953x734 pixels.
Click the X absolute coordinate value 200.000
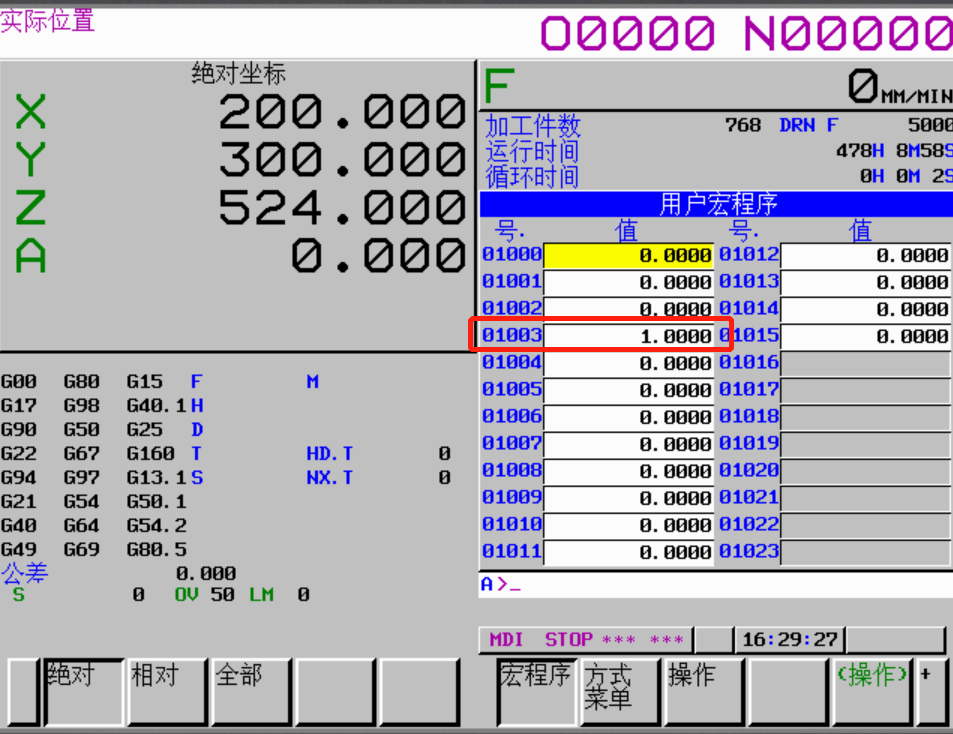(x=342, y=113)
